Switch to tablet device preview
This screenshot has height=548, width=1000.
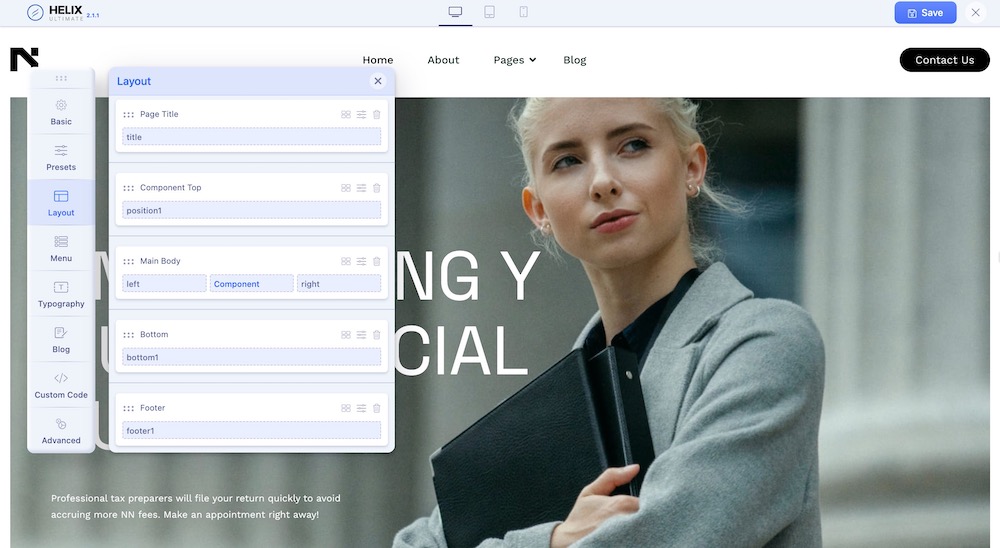coord(489,12)
